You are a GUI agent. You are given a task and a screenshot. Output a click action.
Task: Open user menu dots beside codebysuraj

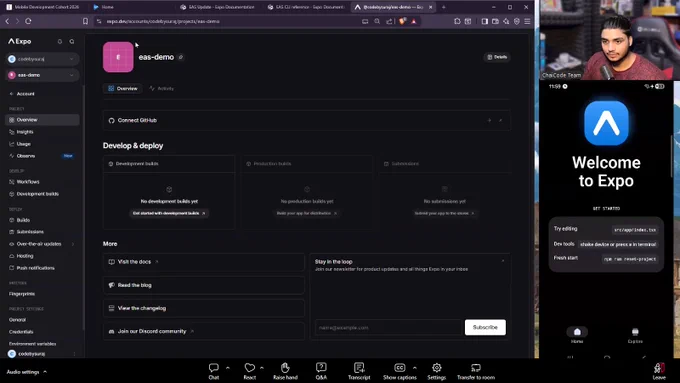pos(74,354)
